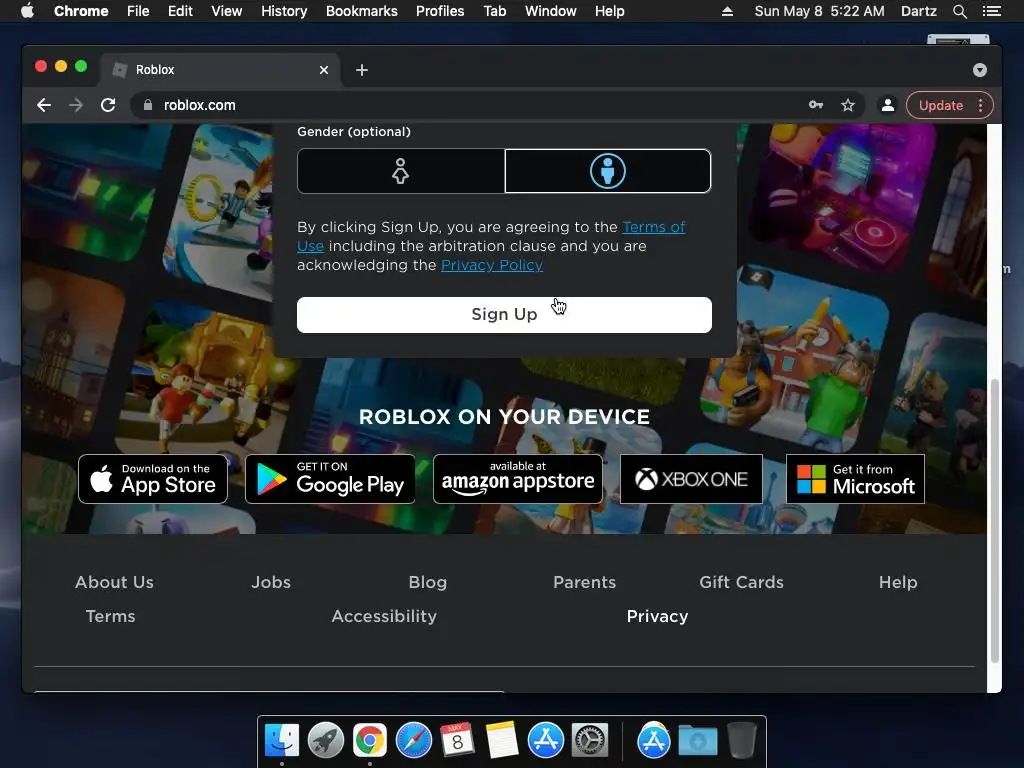
Task: Open the Parents footer link
Action: click(x=584, y=582)
